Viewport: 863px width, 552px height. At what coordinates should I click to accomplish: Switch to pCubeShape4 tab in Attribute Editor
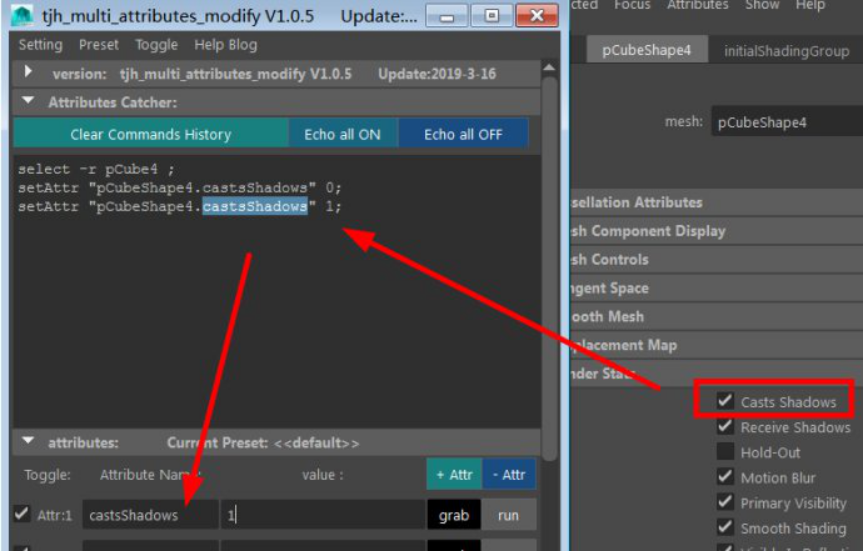(x=646, y=50)
